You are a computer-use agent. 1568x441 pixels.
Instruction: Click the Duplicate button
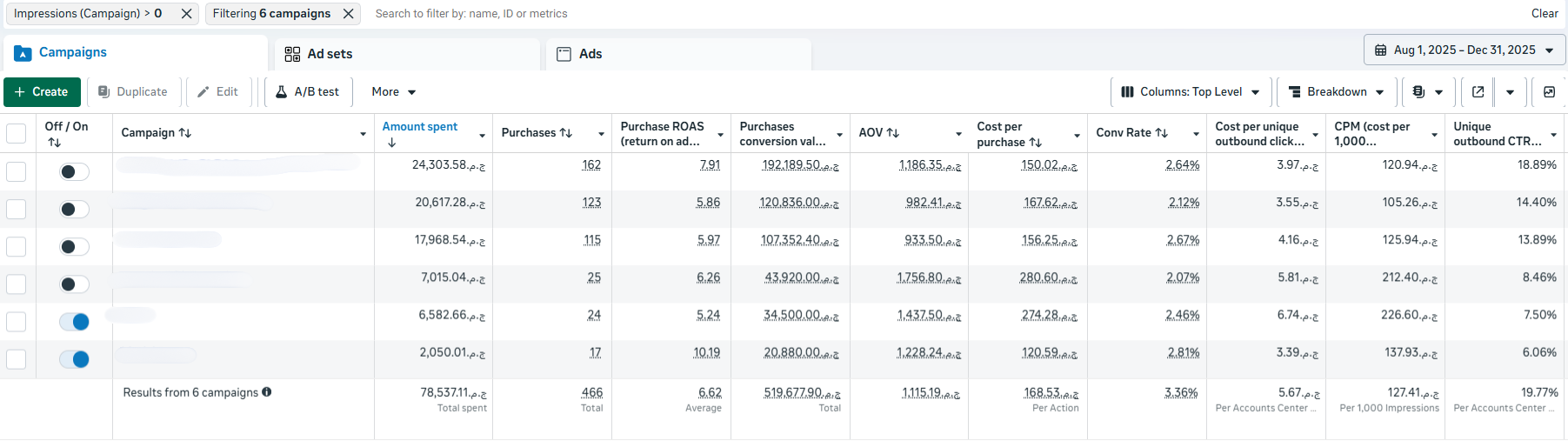pos(133,92)
